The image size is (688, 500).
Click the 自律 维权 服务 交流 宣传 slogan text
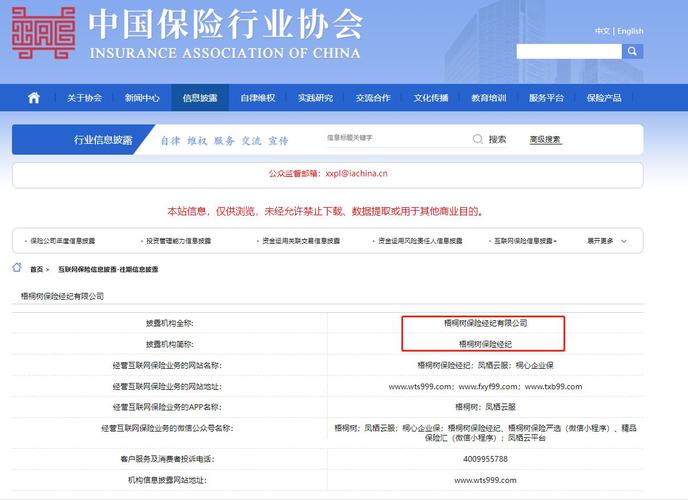click(224, 141)
